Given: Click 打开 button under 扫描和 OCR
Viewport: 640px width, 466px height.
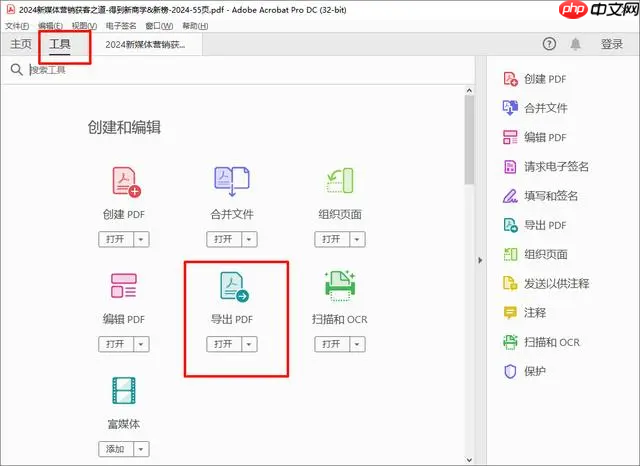Looking at the screenshot, I should click(331, 344).
